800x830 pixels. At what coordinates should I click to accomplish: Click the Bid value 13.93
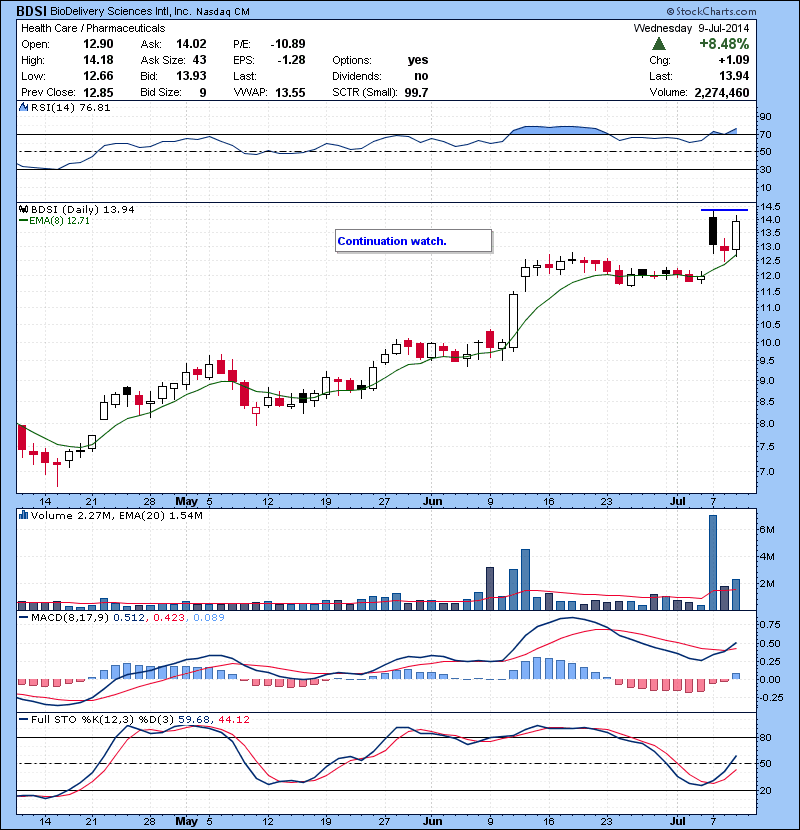(191, 76)
